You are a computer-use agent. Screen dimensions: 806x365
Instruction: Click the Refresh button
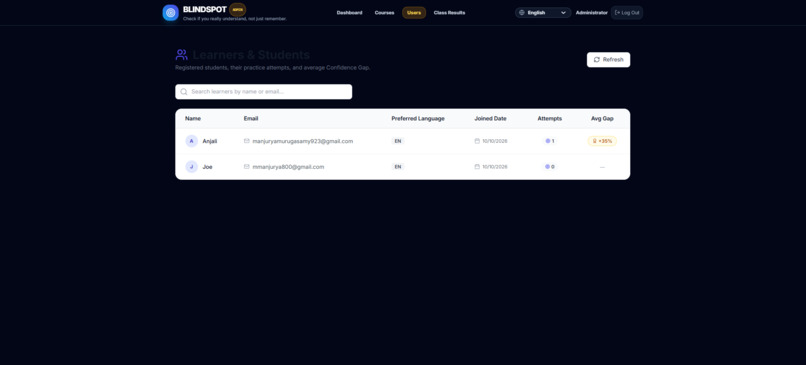point(609,60)
